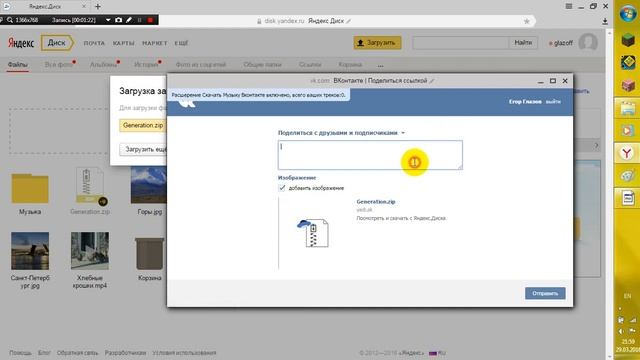The height and width of the screenshot is (360, 640).
Task: Select the Generation.zip archive file icon
Action: (90, 186)
